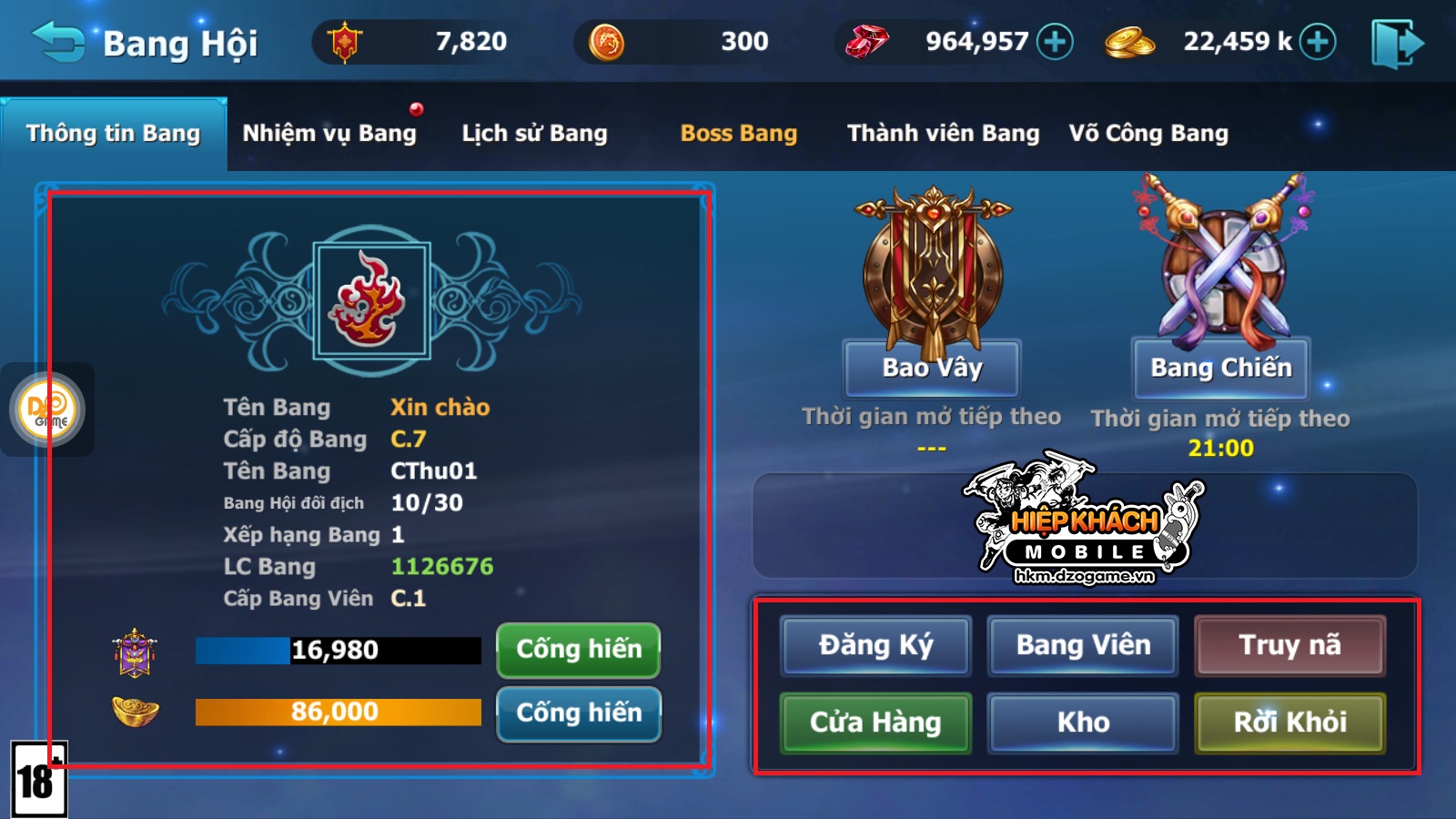Click the green Cống hiến button
This screenshot has width=1456, height=819.
click(579, 650)
